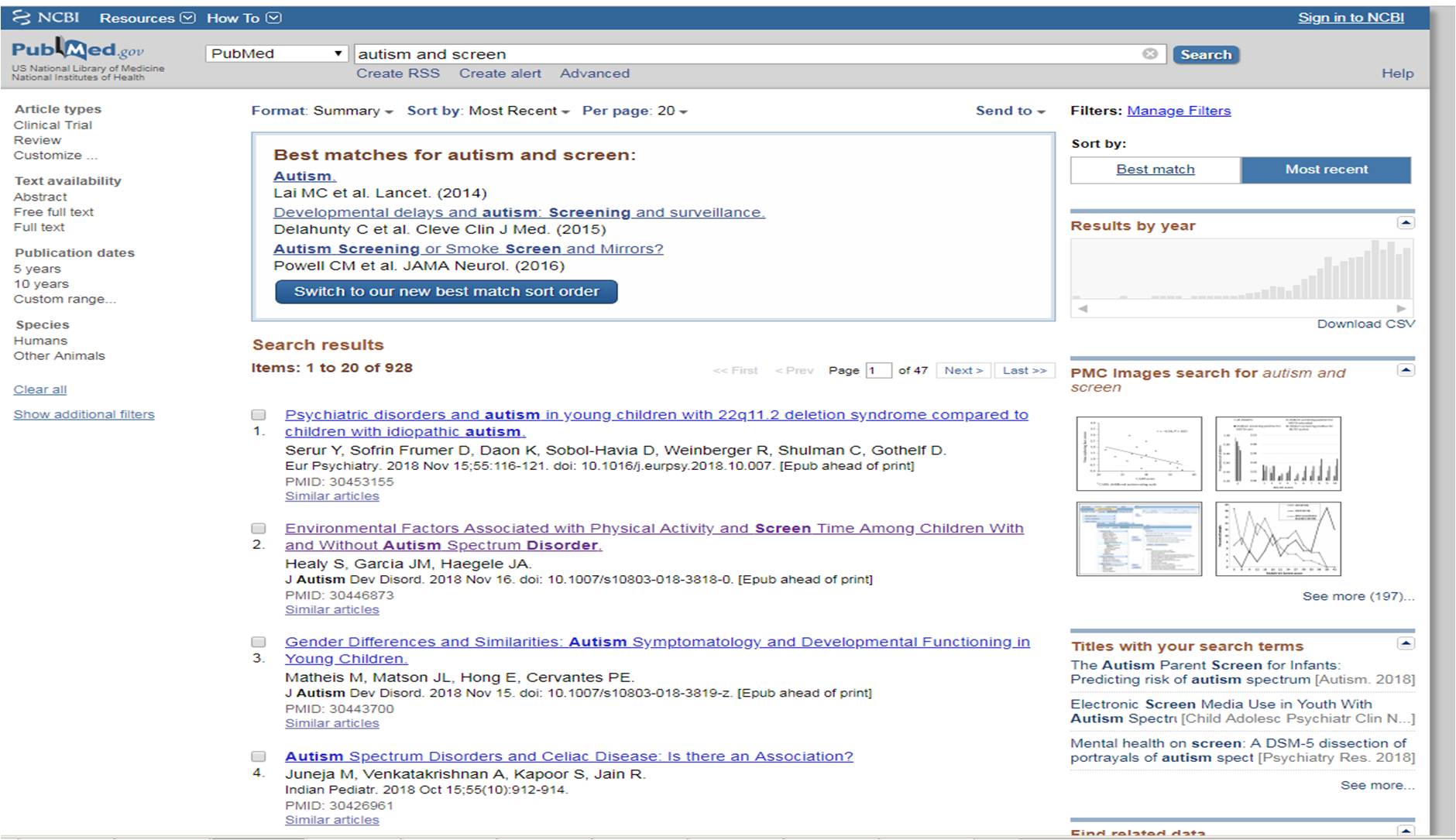Screen dimensions: 1456x840
Task: Filter publication dates to 10 years
Action: coord(41,284)
